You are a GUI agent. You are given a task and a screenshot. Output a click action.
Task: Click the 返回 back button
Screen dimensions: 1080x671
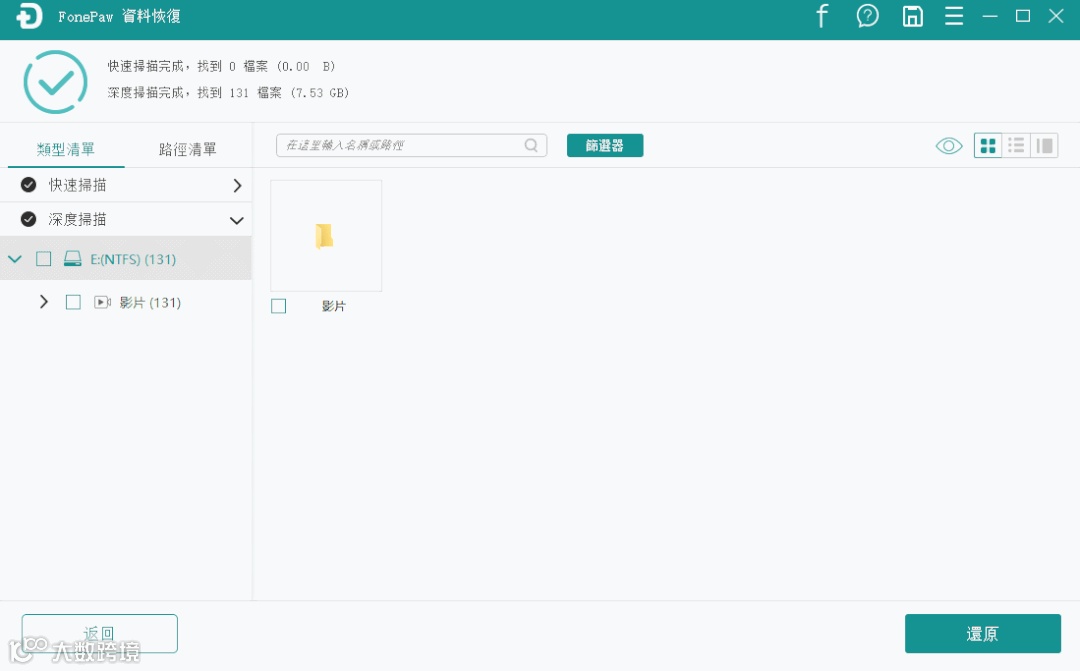[99, 633]
